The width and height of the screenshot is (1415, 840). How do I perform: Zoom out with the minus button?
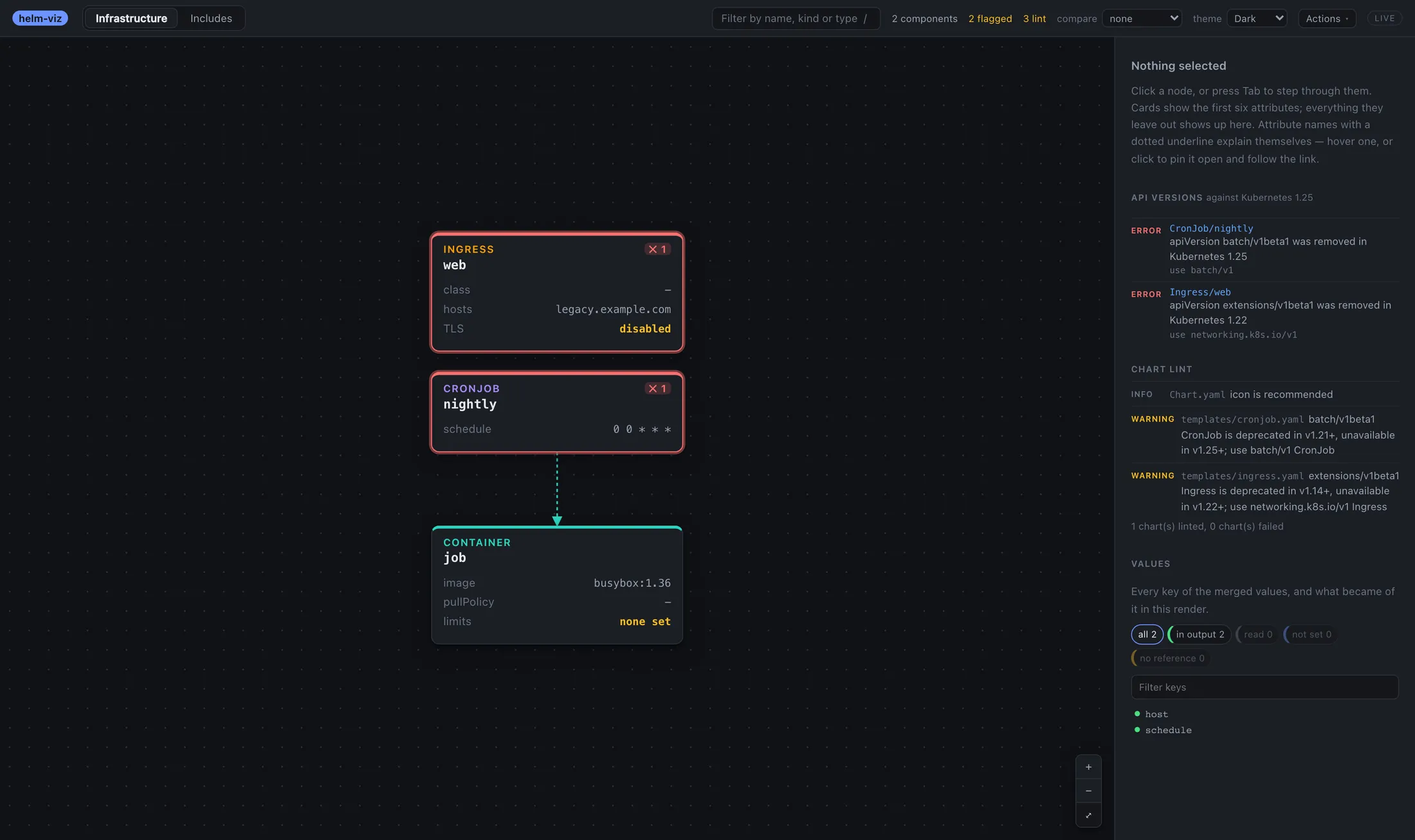[1088, 791]
